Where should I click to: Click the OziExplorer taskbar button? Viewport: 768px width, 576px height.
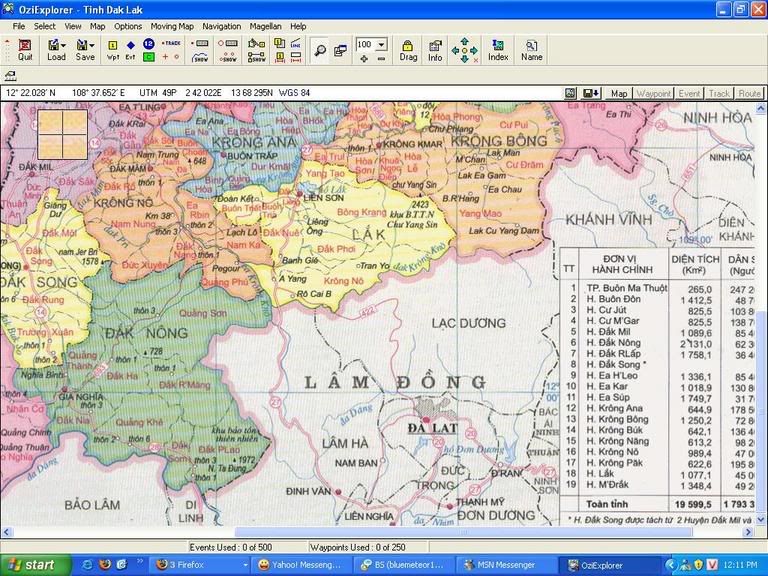(x=608, y=565)
